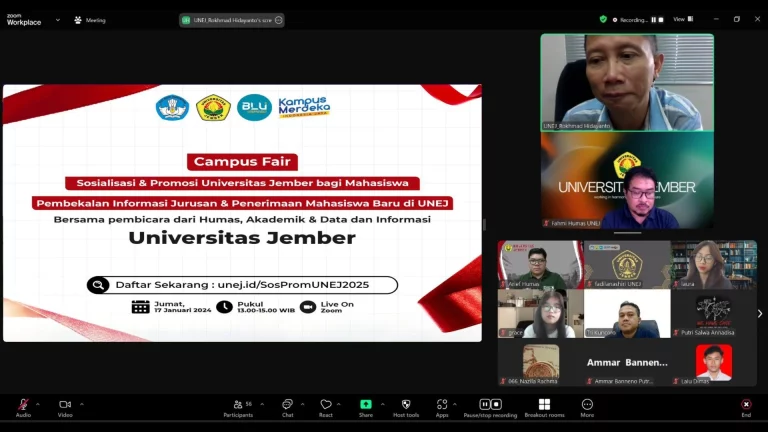Click the Kemendikbud blue logo on slide
The width and height of the screenshot is (768, 432).
tap(172, 107)
